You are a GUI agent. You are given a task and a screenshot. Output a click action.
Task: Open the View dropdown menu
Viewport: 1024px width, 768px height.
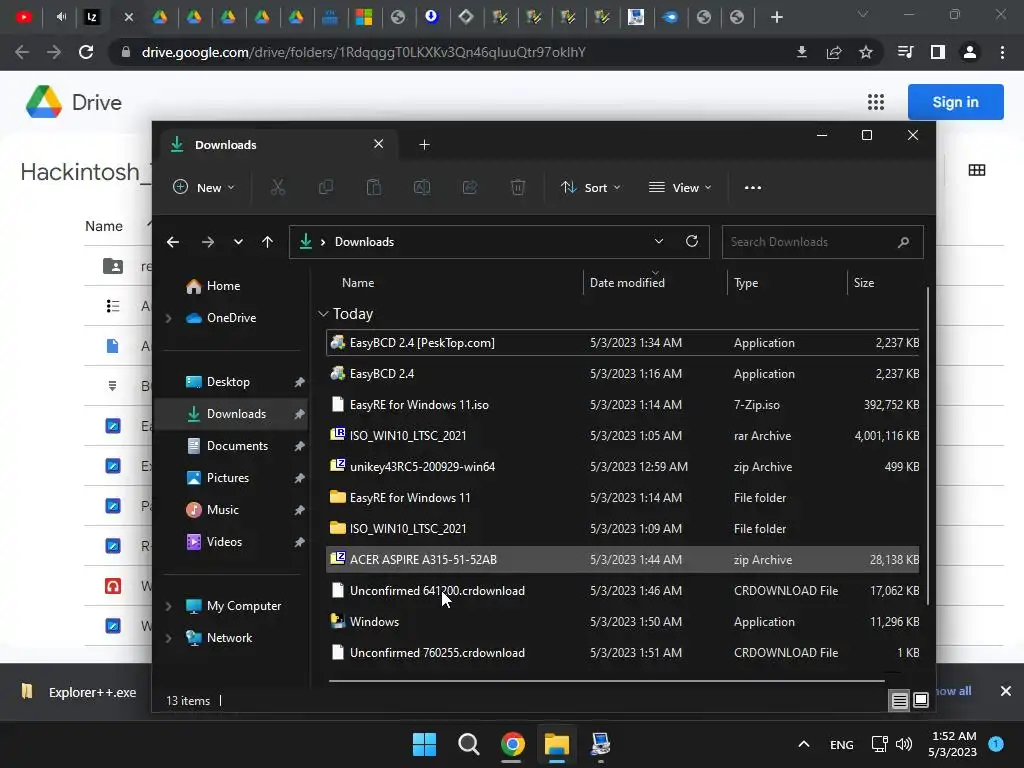[x=680, y=187]
